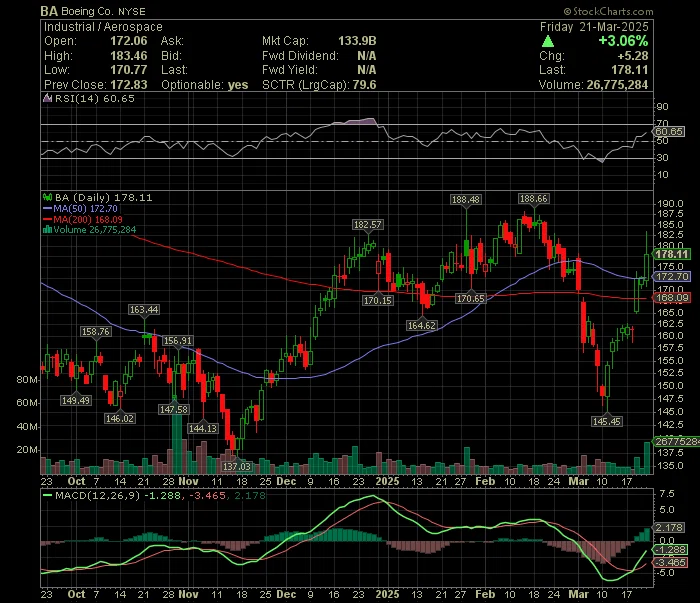
Task: Click the 26775284 volume tag on right axis
Action: 676,441
